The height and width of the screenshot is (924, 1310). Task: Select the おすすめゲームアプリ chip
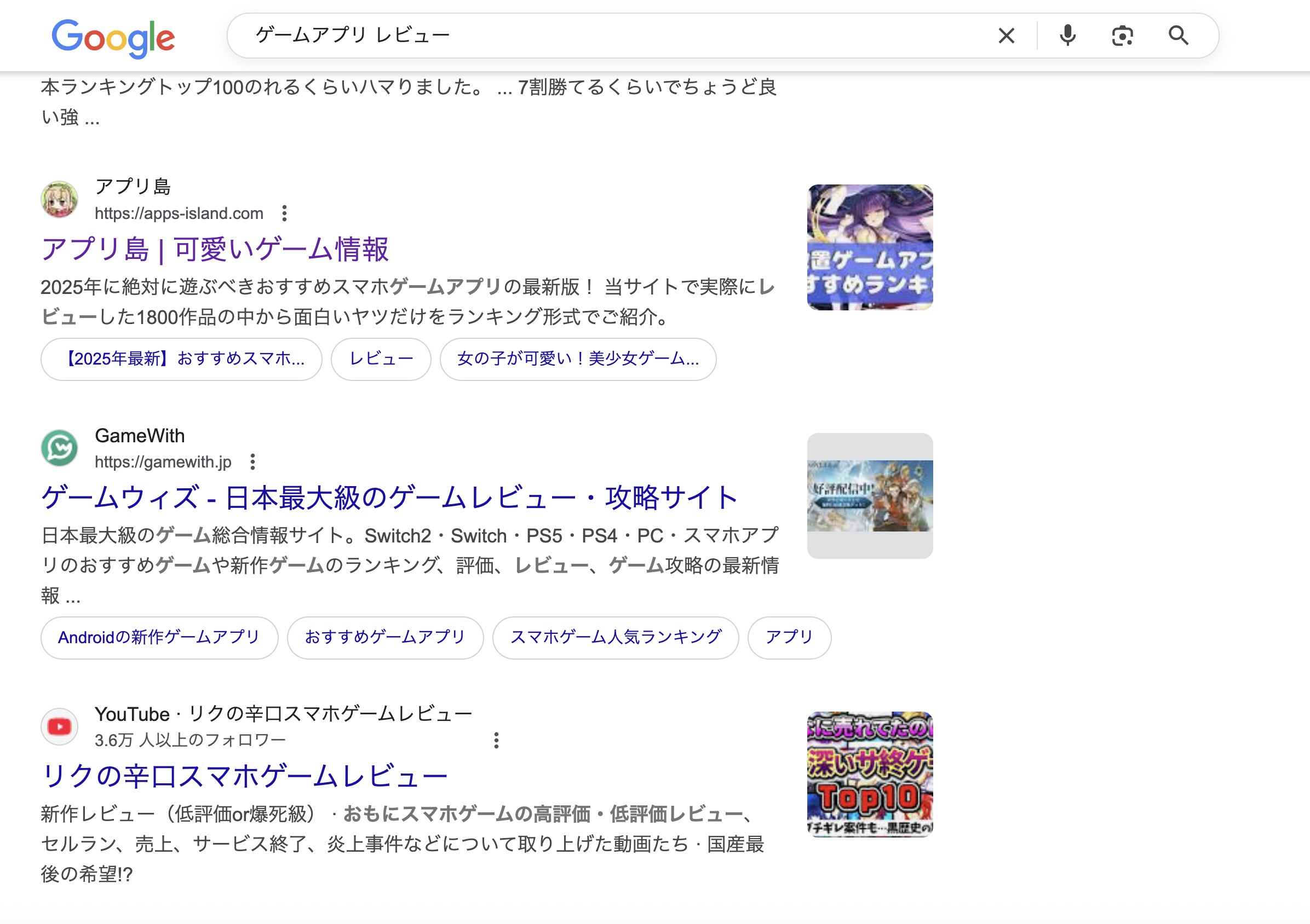(x=385, y=638)
